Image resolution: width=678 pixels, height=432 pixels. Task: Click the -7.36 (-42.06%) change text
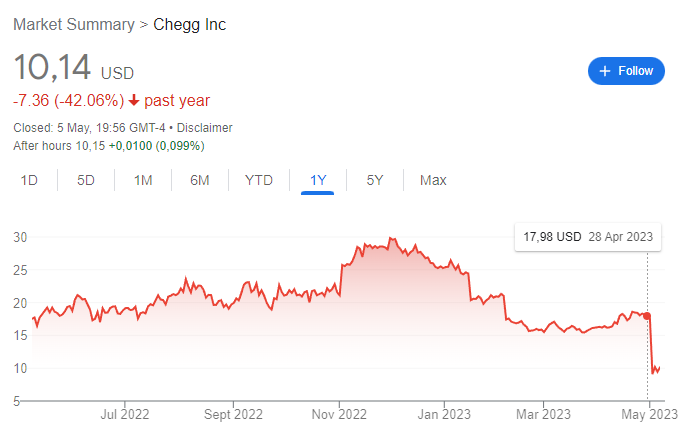point(68,101)
